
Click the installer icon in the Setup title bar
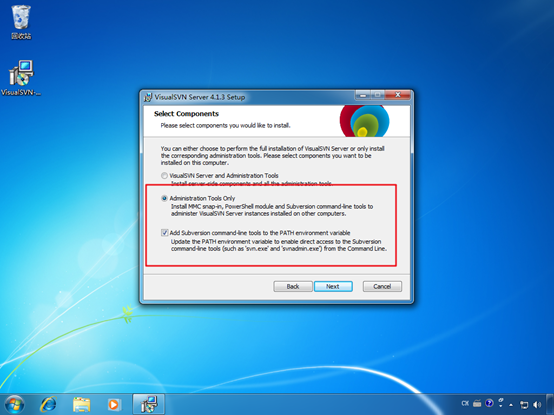click(x=148, y=97)
